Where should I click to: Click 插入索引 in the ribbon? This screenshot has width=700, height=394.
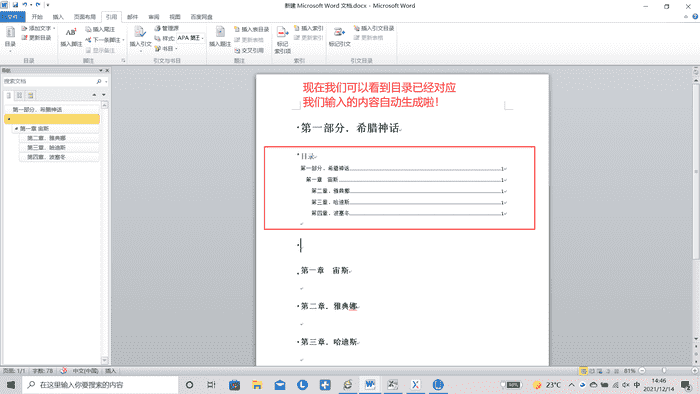coord(308,28)
